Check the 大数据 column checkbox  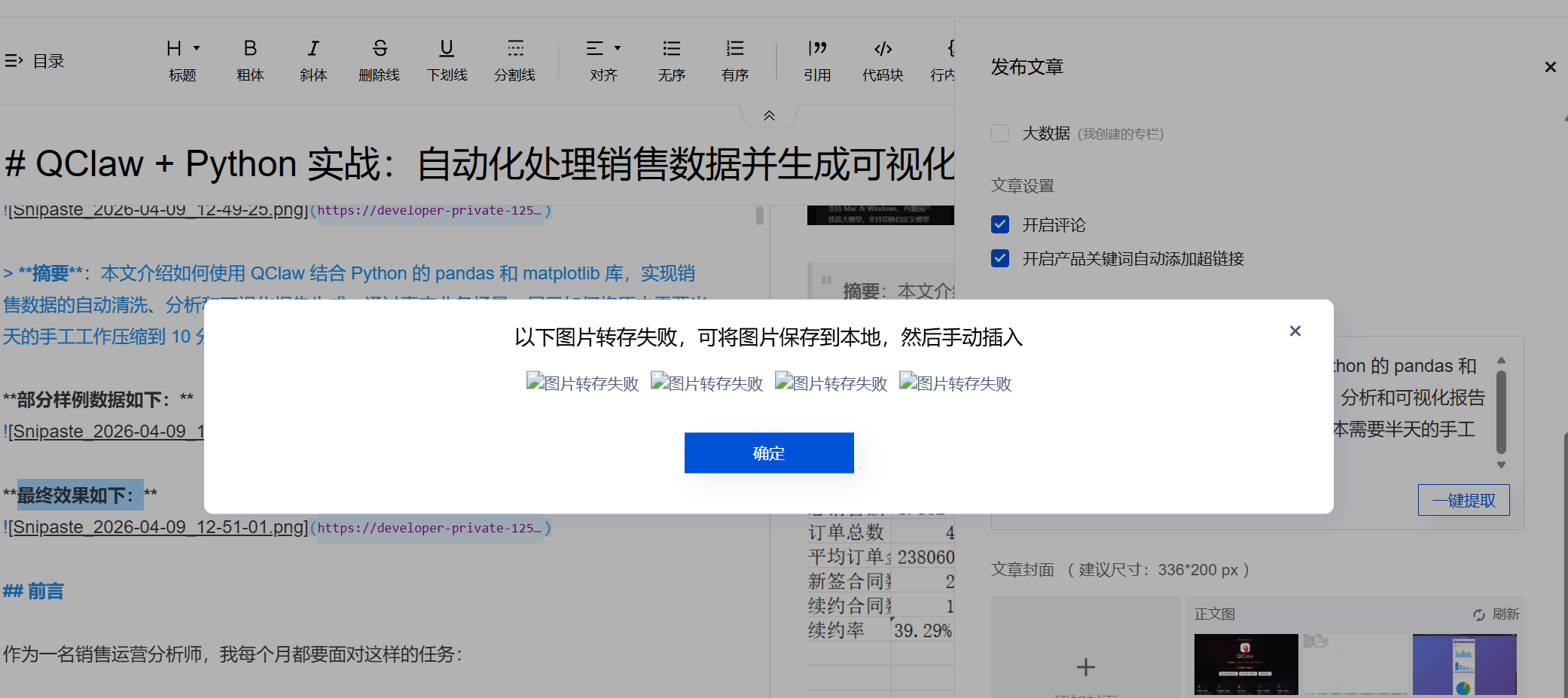tap(1000, 133)
